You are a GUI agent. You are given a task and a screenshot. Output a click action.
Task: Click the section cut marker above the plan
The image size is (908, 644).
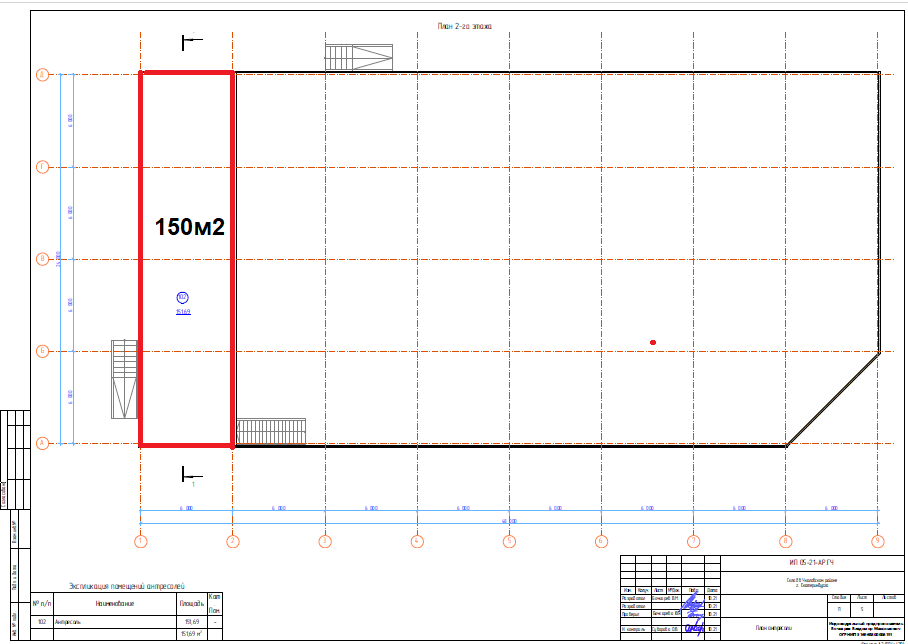tap(190, 41)
